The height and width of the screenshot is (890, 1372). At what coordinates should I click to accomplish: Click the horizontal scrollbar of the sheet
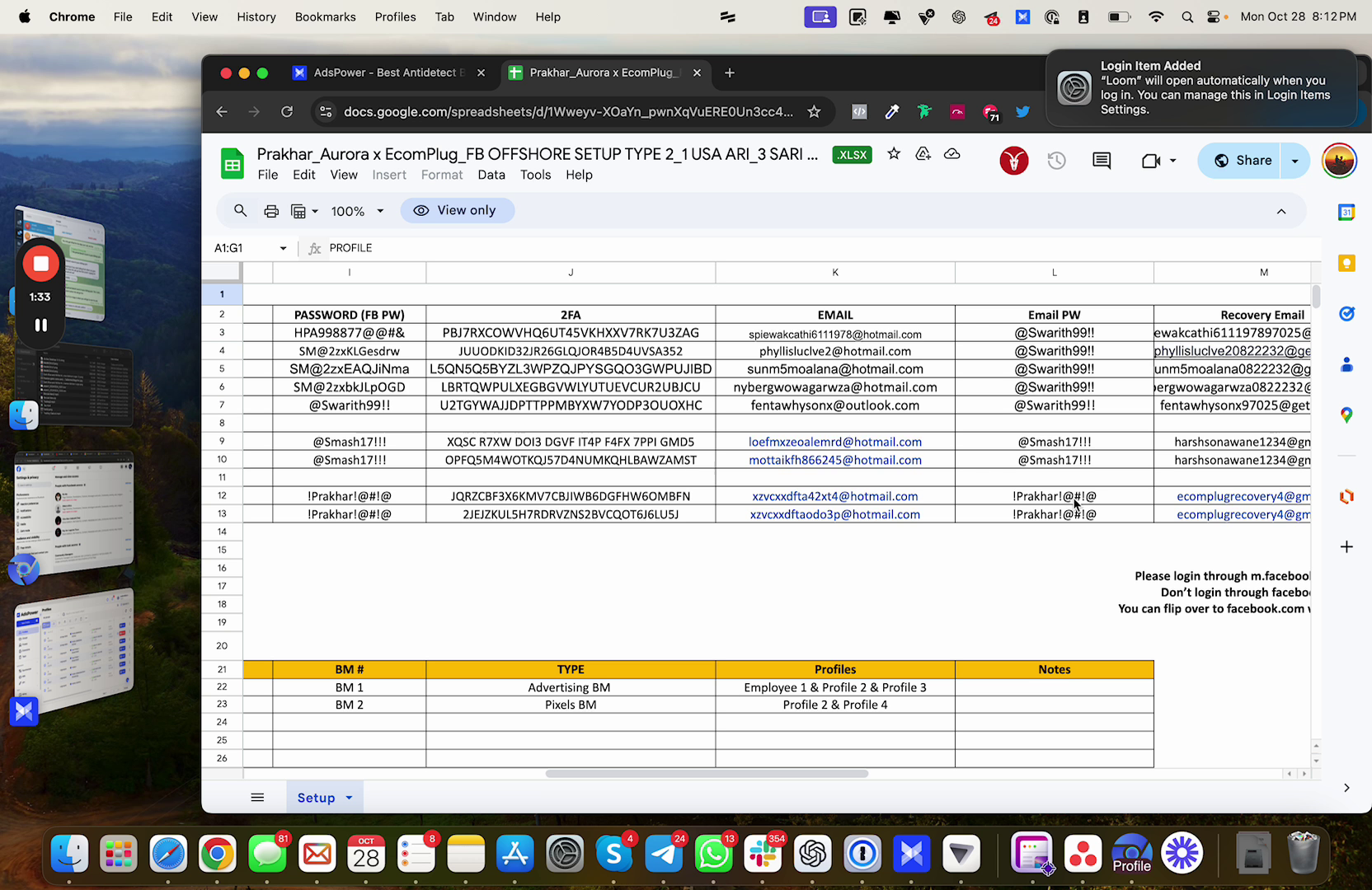pyautogui.click(x=707, y=774)
